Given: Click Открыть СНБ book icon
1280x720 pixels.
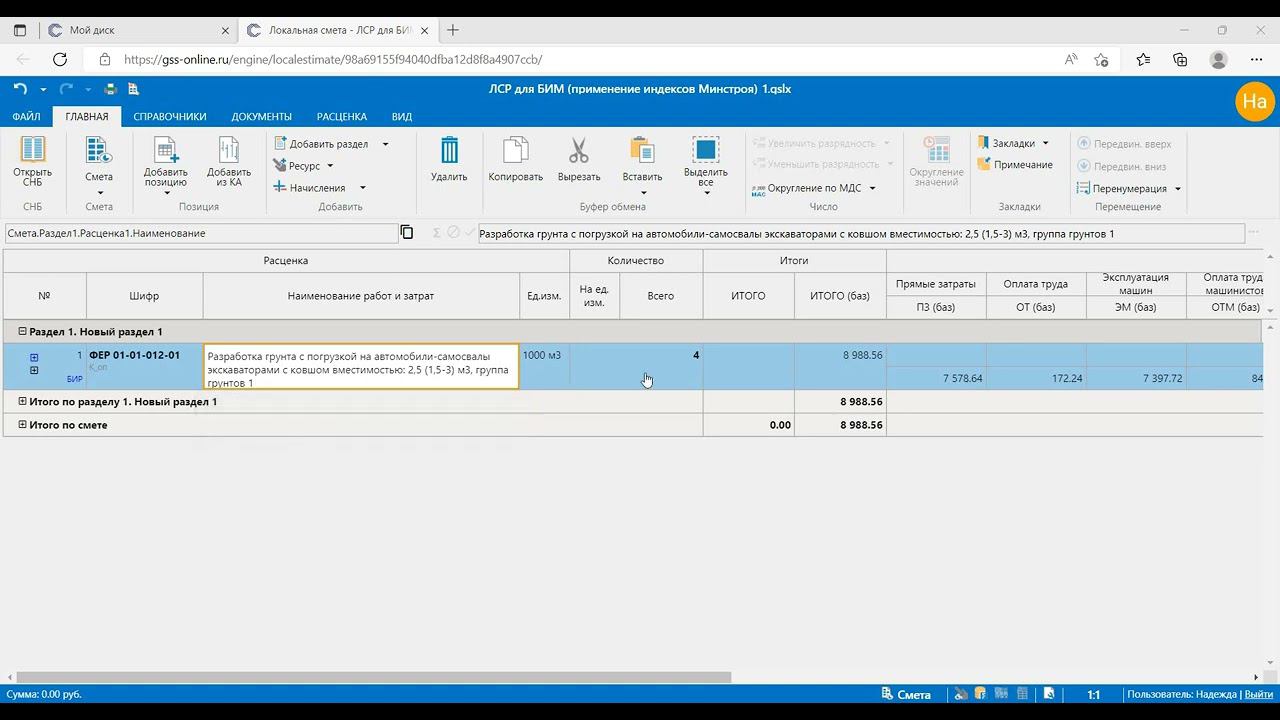Looking at the screenshot, I should [33, 150].
